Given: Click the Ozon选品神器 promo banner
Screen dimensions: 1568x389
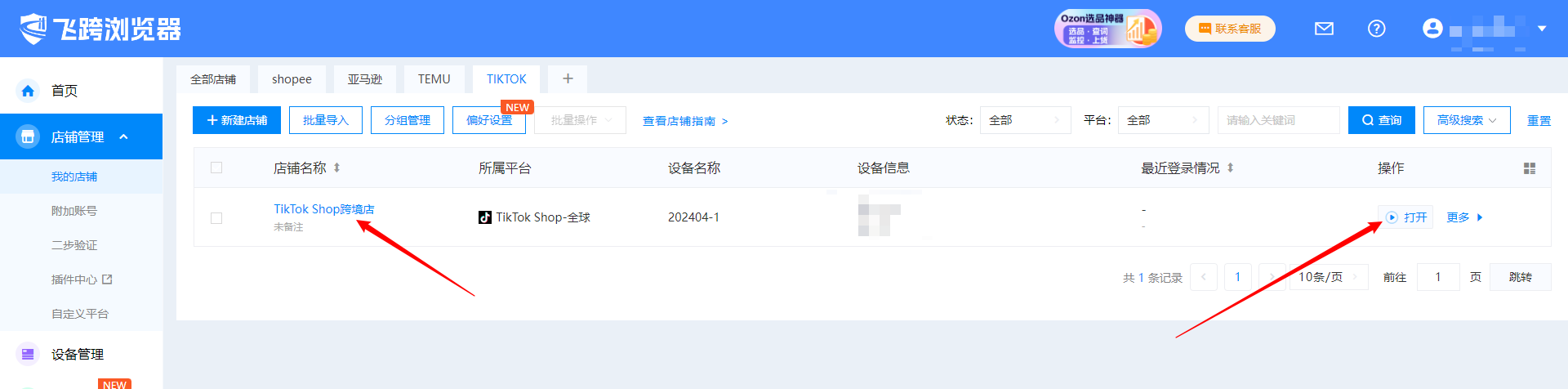Looking at the screenshot, I should tap(1107, 29).
